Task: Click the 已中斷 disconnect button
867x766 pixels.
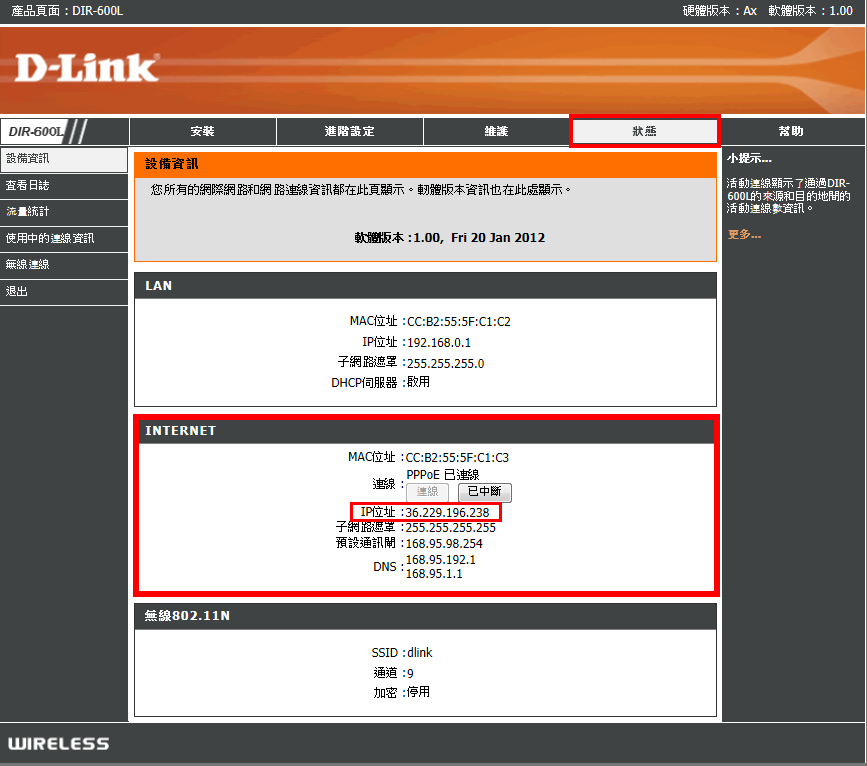Action: coord(485,492)
